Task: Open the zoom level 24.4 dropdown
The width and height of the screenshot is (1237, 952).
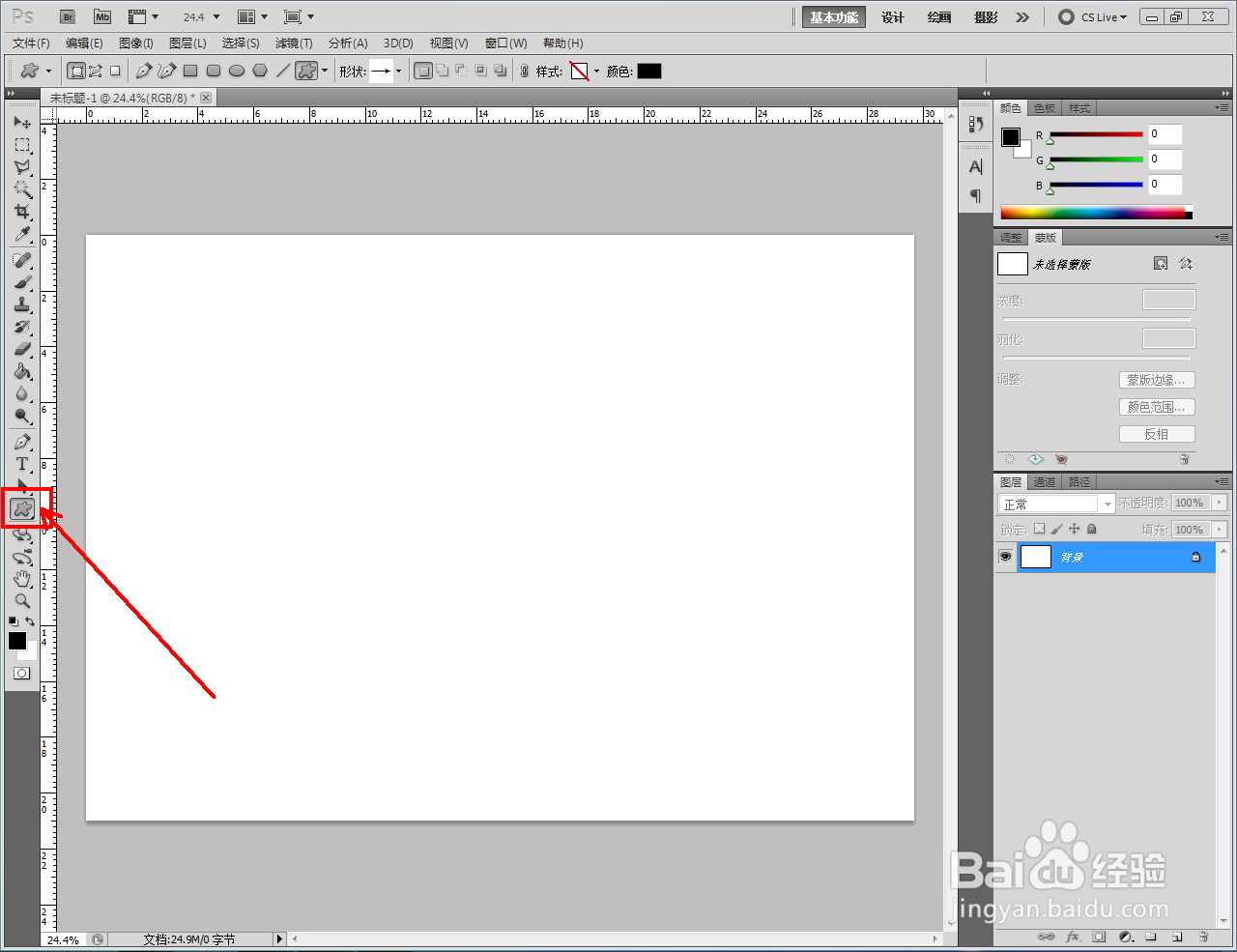Action: tap(216, 17)
